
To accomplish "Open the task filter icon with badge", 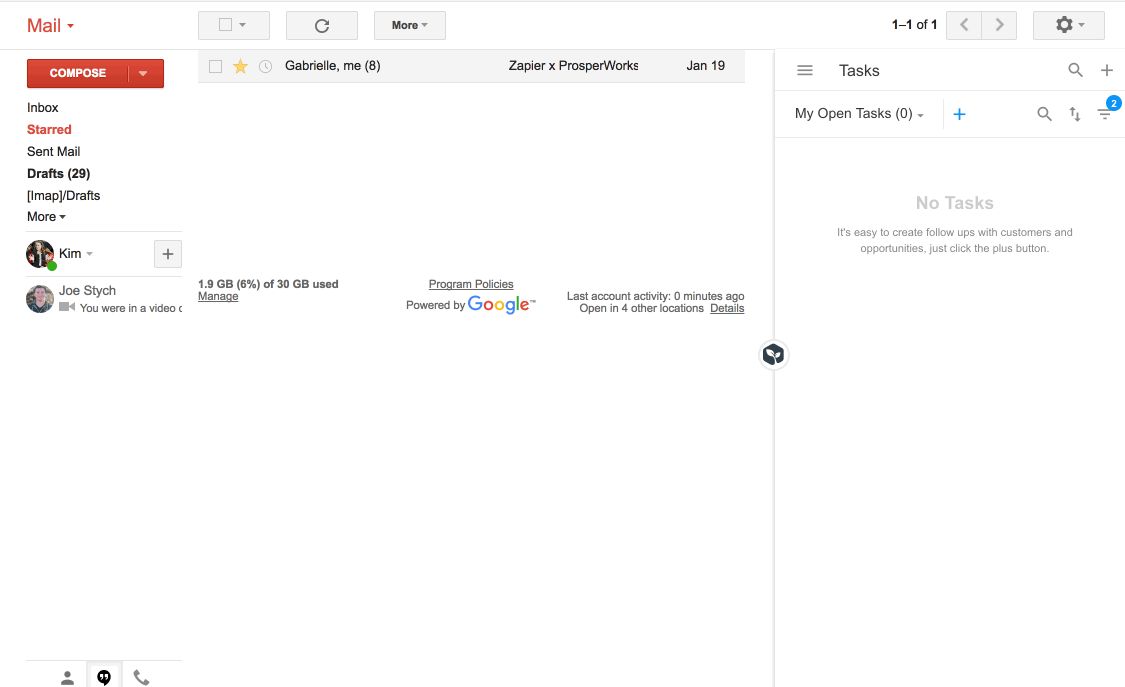I will point(1104,114).
